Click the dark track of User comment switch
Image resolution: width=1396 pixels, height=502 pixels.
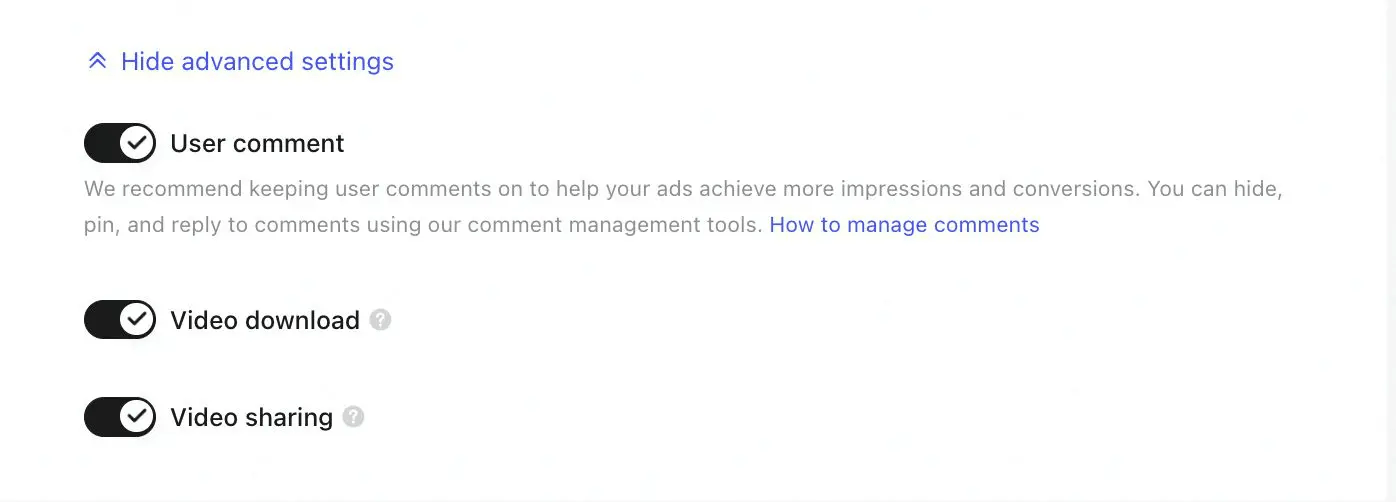coord(102,143)
